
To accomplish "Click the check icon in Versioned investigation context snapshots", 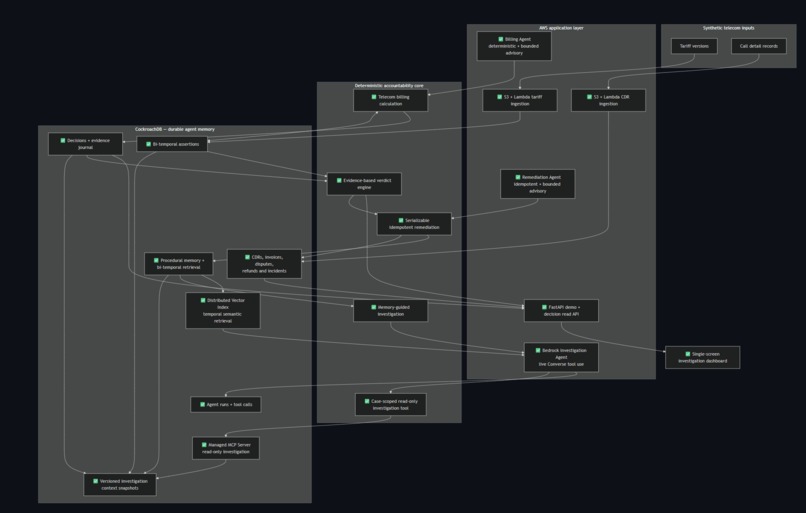I will tap(95, 482).
